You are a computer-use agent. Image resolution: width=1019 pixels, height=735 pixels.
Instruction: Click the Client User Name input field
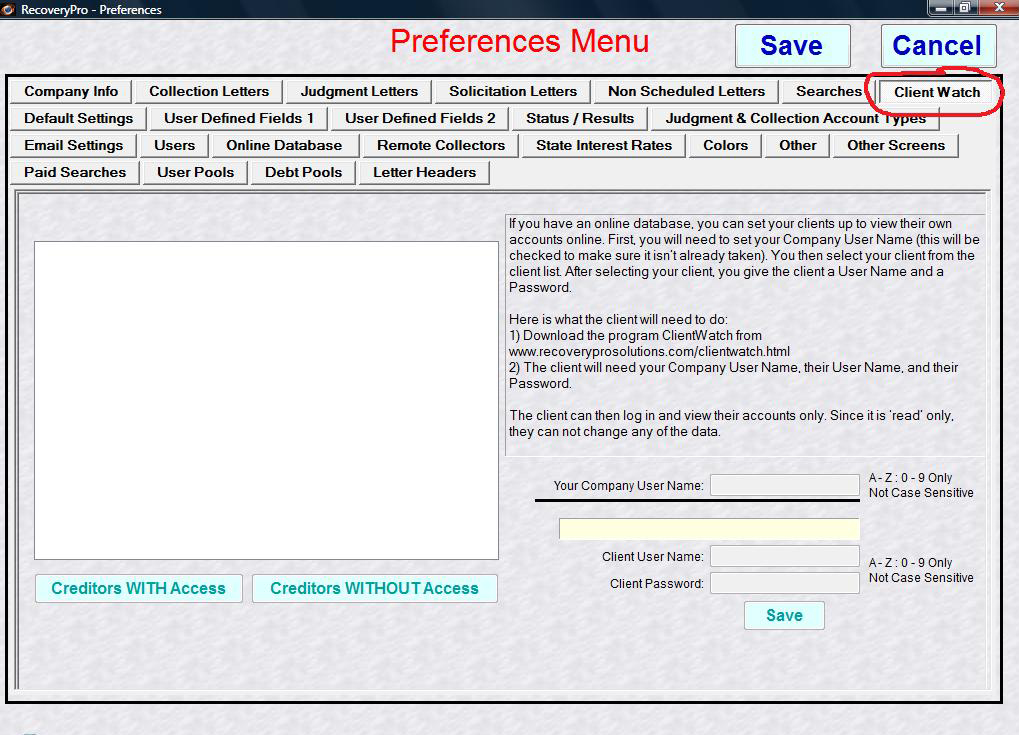pos(785,556)
